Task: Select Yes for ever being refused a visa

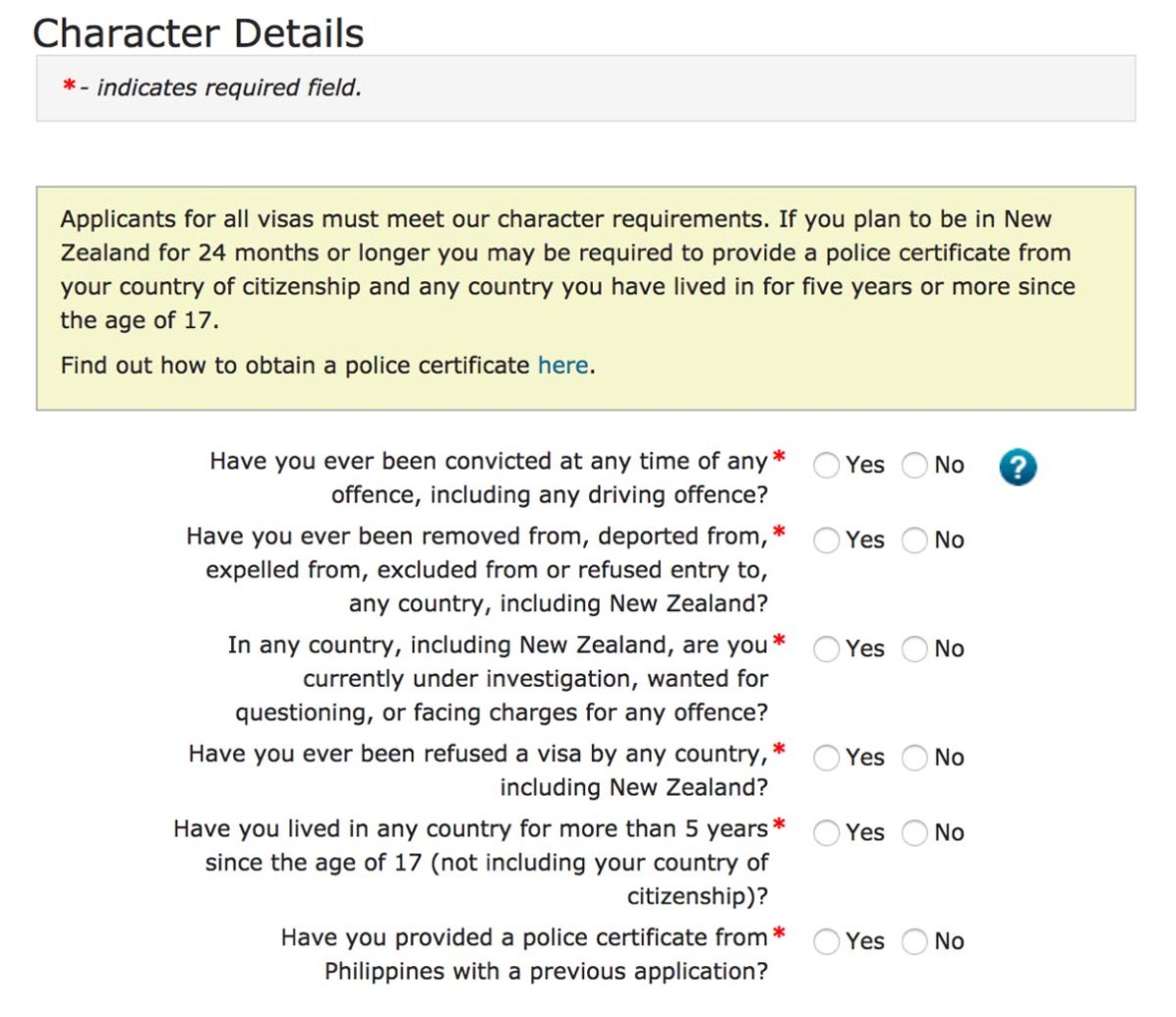Action: click(825, 758)
